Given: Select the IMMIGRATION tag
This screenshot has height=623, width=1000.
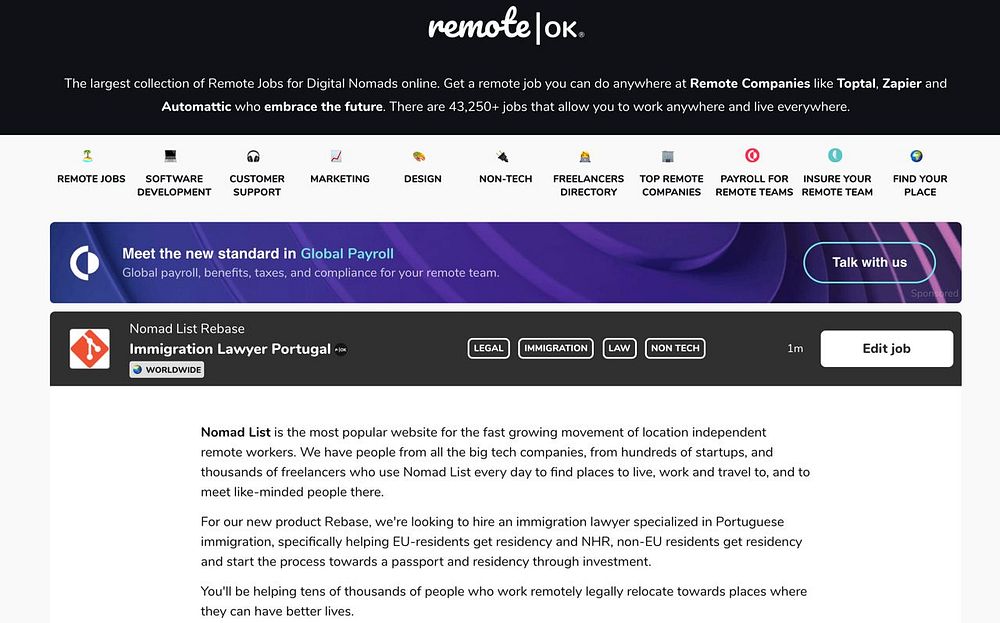Looking at the screenshot, I should click(x=555, y=348).
